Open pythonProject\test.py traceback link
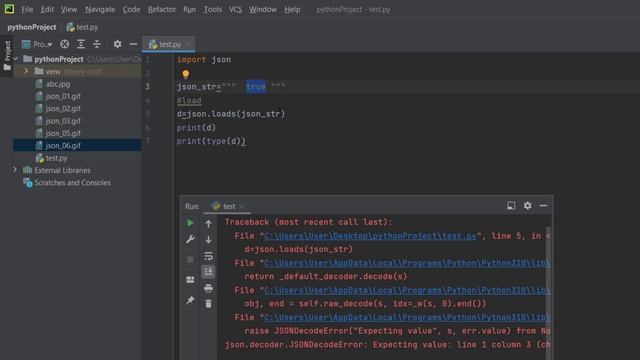 (370, 236)
